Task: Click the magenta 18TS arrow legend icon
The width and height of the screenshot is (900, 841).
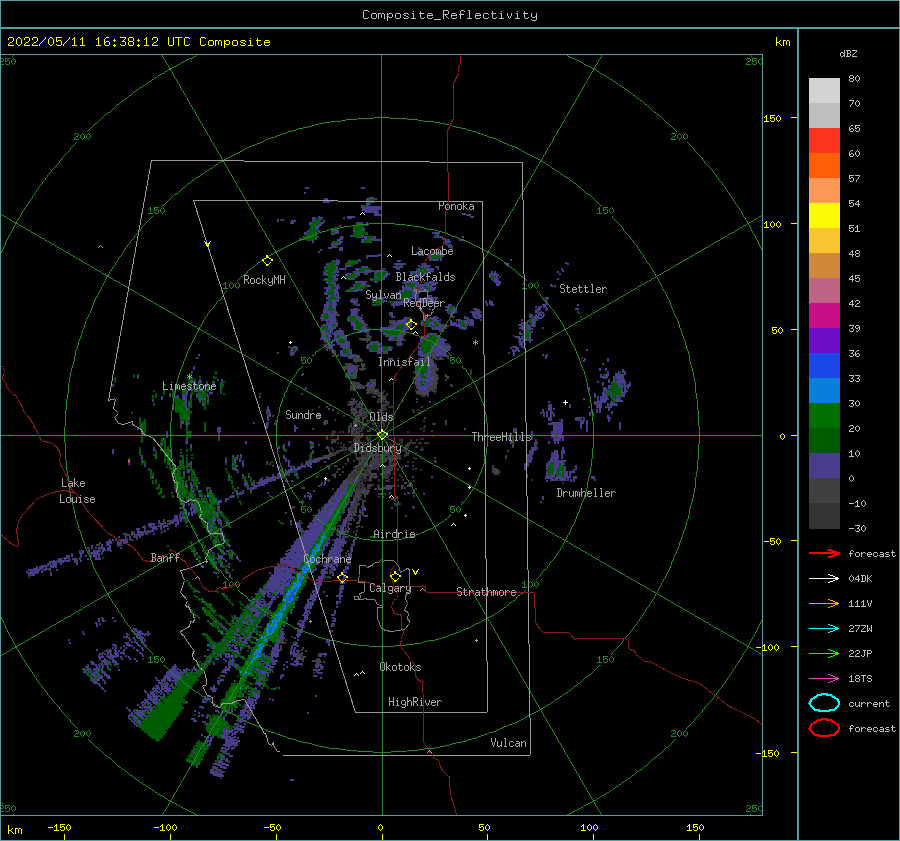Action: pos(824,679)
